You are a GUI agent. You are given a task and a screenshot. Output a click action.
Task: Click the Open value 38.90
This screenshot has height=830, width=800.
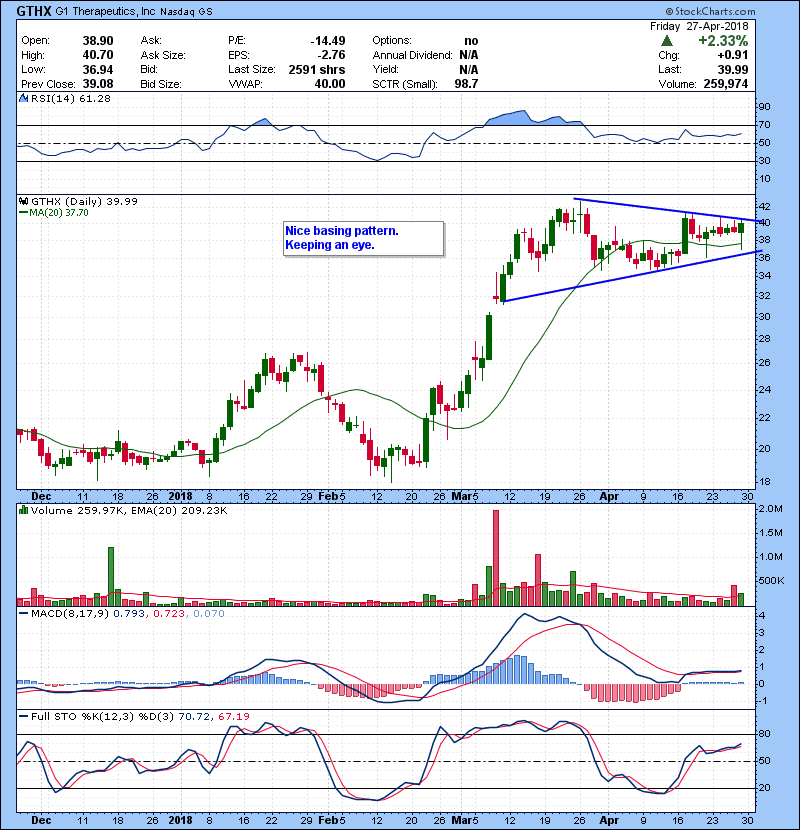[x=98, y=41]
